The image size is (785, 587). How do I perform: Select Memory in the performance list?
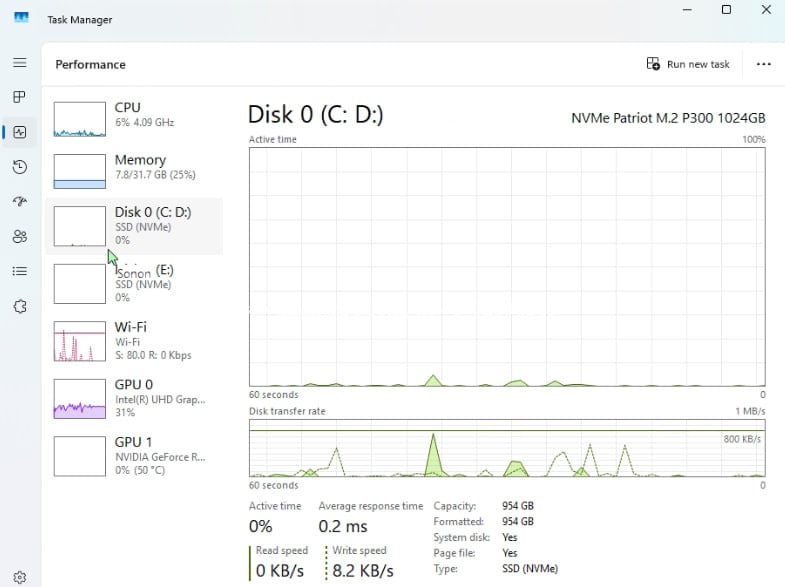click(x=134, y=169)
